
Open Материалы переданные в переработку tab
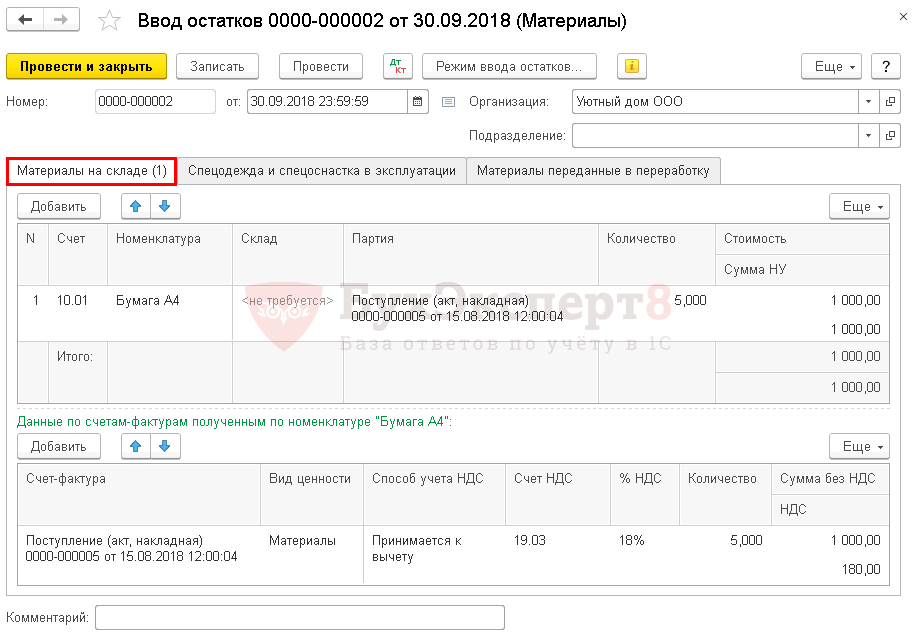pyautogui.click(x=593, y=171)
